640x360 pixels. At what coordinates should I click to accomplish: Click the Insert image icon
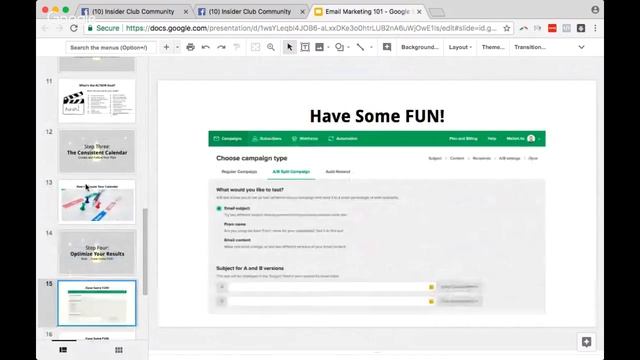click(x=320, y=47)
